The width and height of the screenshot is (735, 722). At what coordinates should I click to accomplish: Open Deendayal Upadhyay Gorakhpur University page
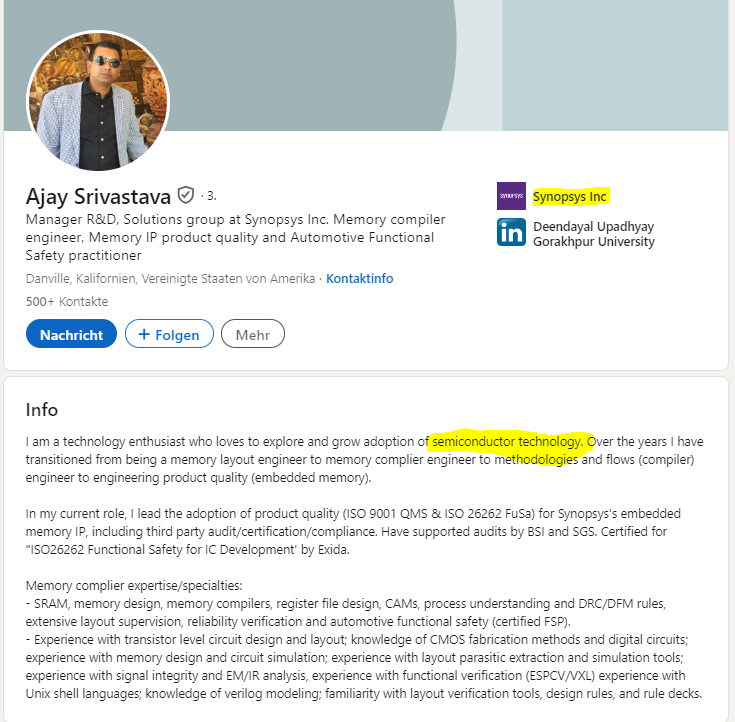(593, 234)
